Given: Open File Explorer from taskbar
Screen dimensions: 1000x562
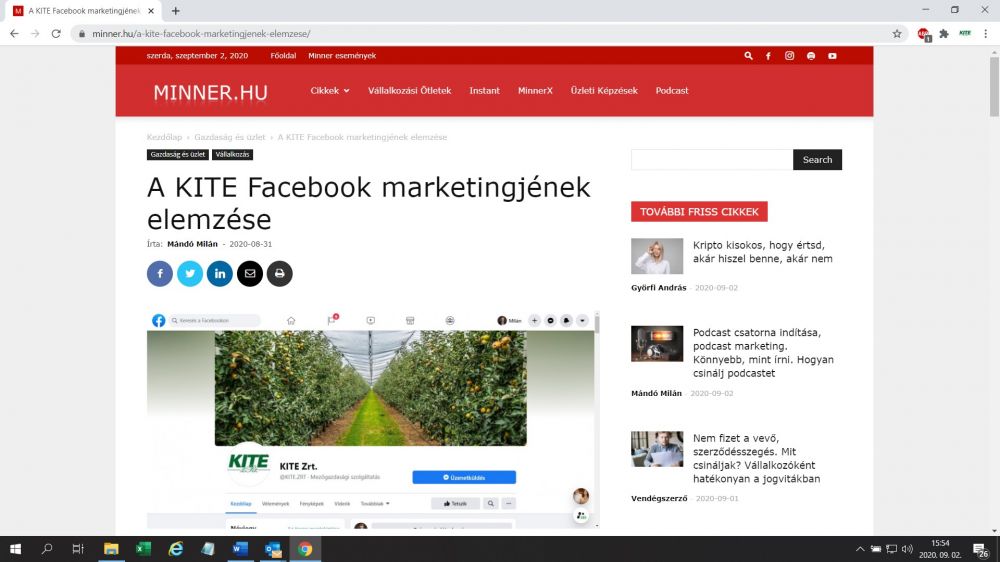Looking at the screenshot, I should (111, 549).
